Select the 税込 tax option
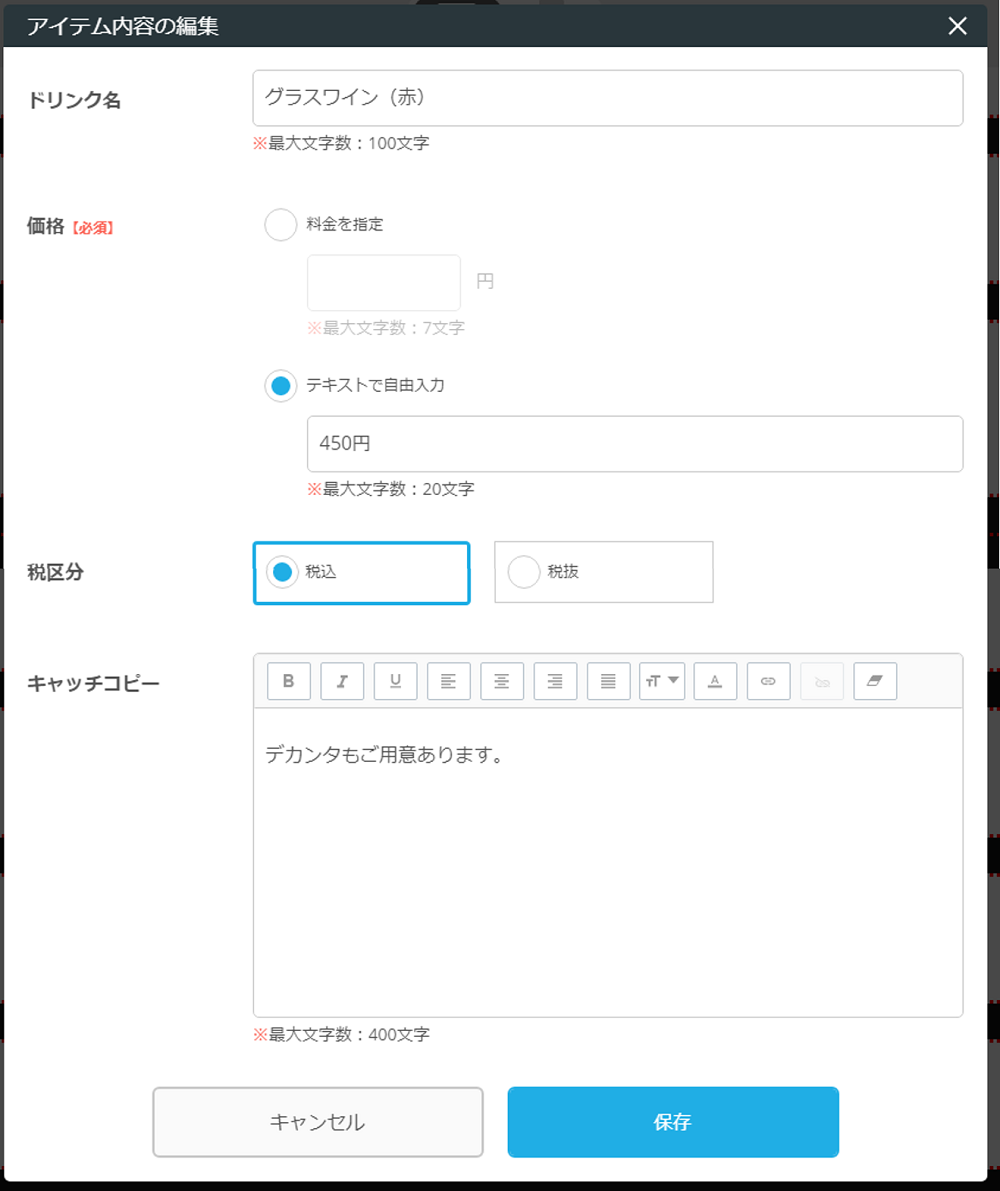 click(283, 572)
